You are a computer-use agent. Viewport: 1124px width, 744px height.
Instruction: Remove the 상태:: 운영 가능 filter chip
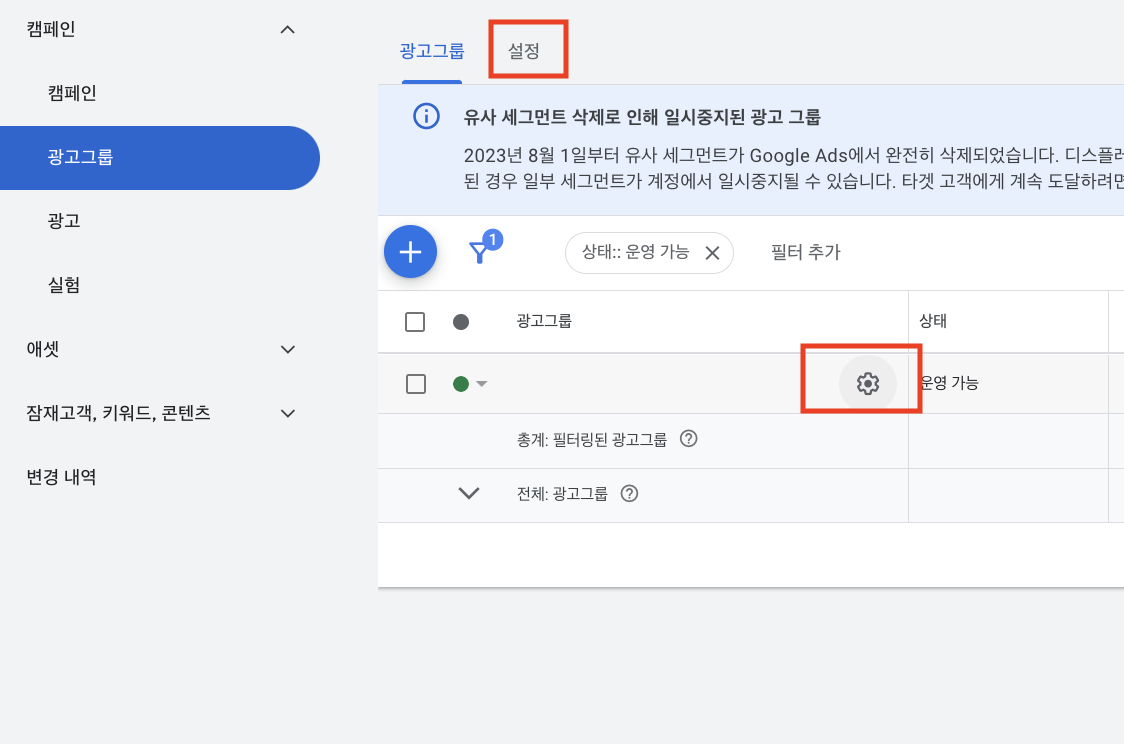[712, 253]
